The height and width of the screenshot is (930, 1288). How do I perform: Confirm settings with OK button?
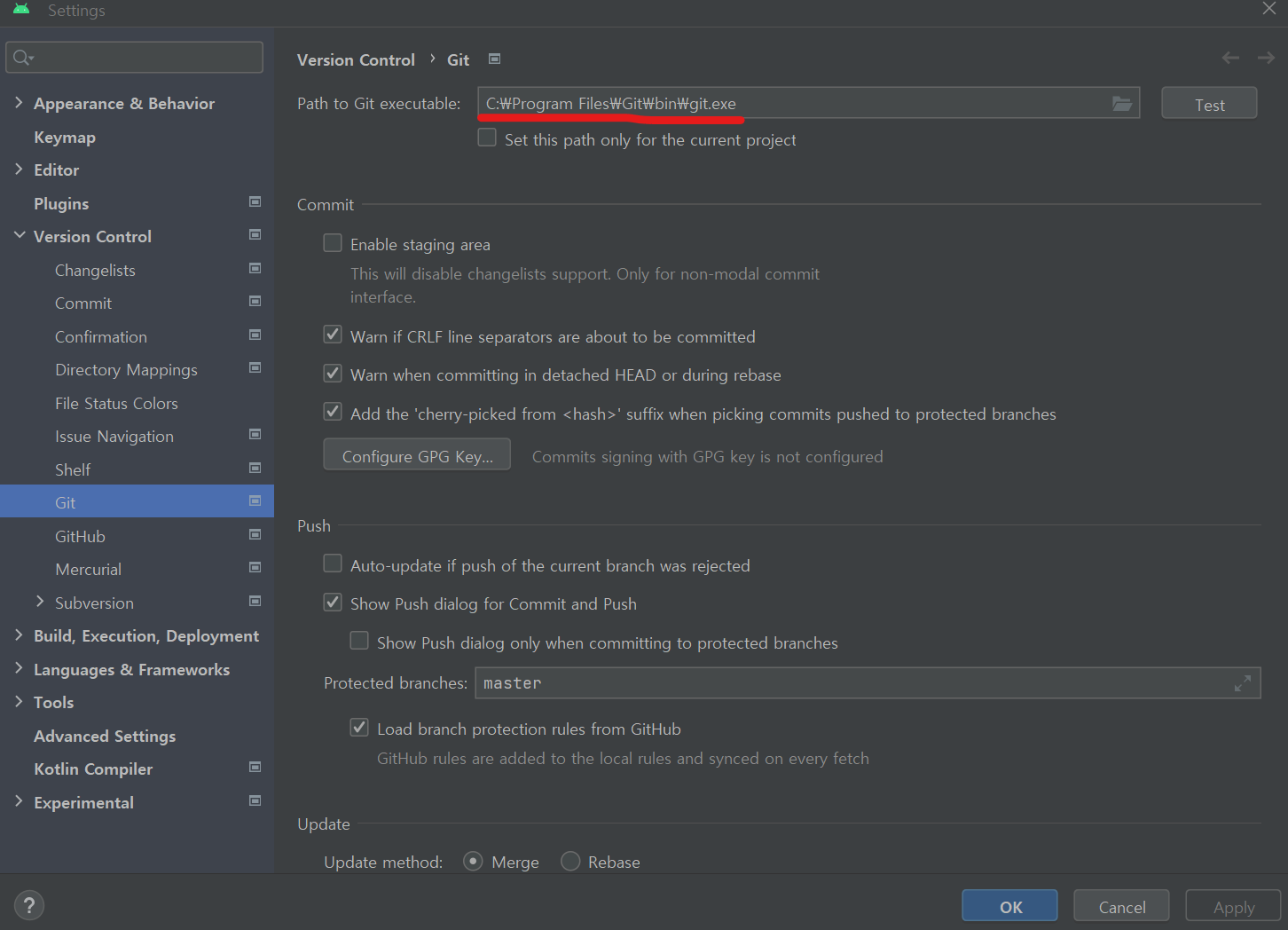(x=1010, y=907)
